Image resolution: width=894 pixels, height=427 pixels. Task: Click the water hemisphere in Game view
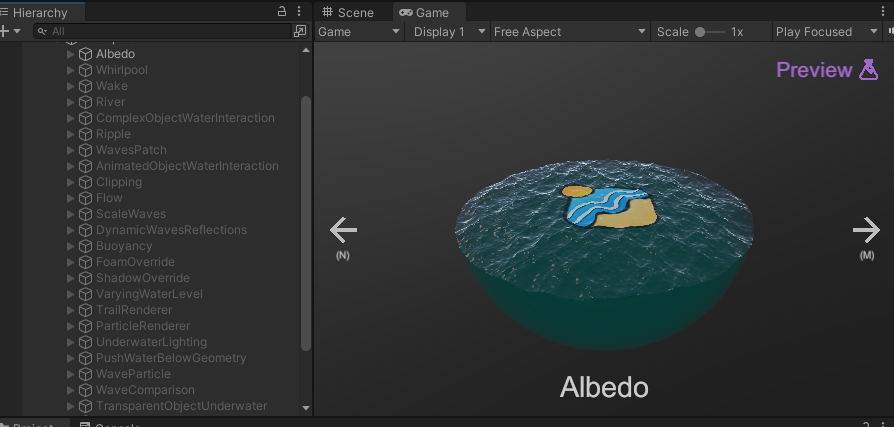(604, 254)
